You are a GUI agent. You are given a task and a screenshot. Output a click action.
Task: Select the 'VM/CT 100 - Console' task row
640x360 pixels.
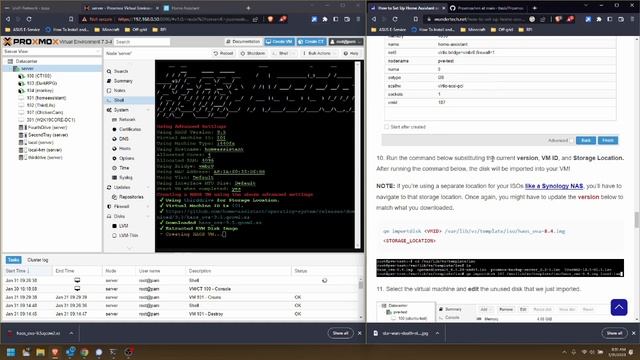[x=181, y=289]
